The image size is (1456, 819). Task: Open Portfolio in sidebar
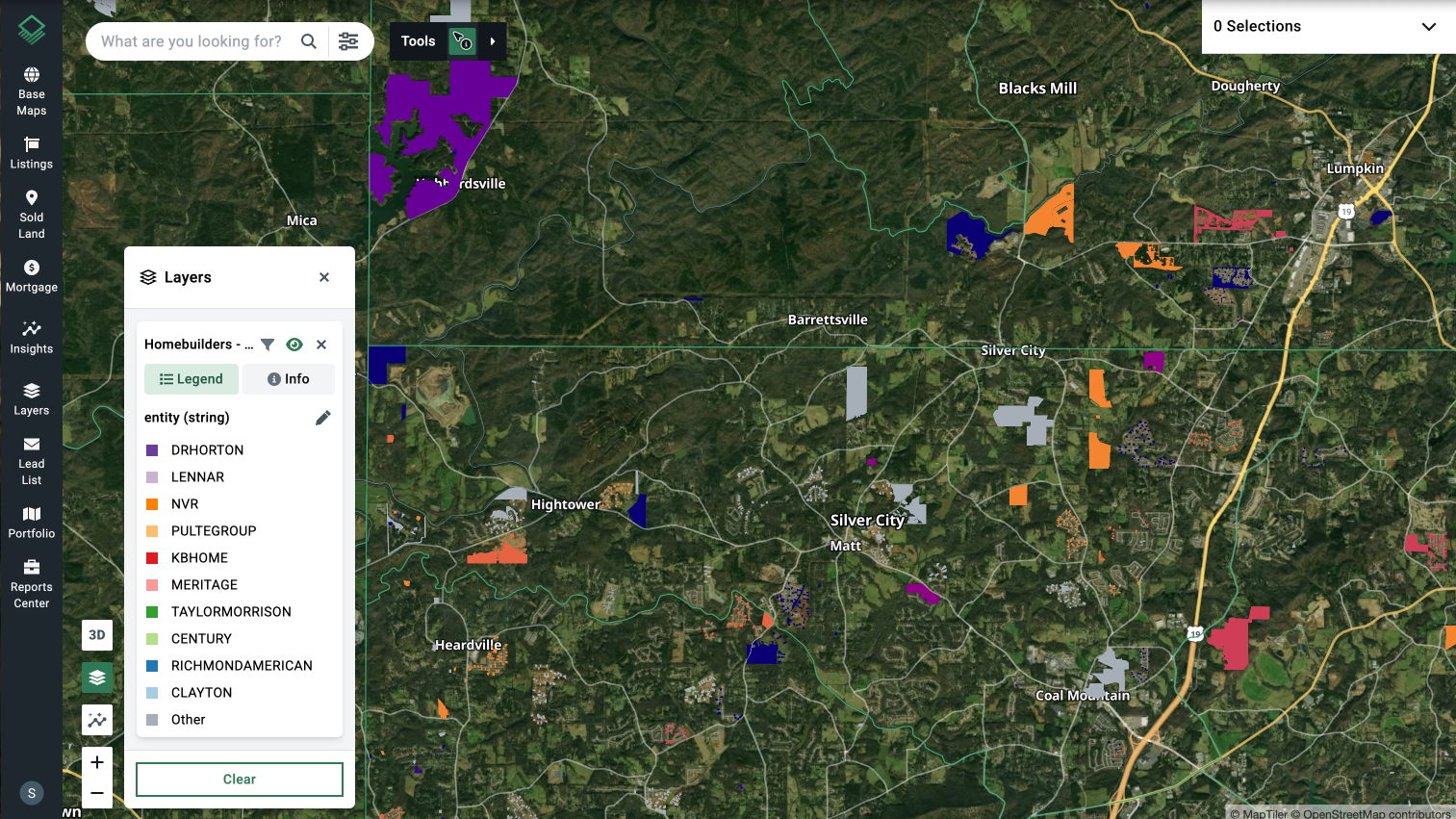tap(32, 523)
